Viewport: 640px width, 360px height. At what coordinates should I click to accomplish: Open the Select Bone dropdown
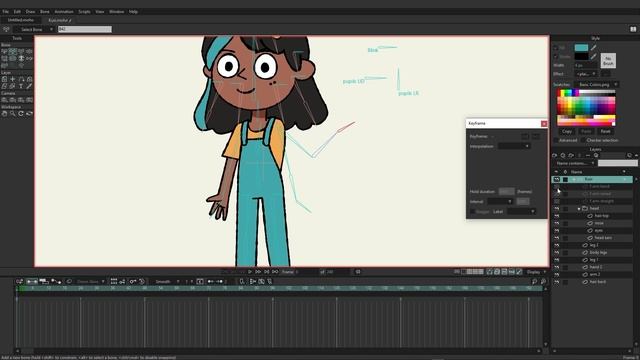(x=33, y=29)
